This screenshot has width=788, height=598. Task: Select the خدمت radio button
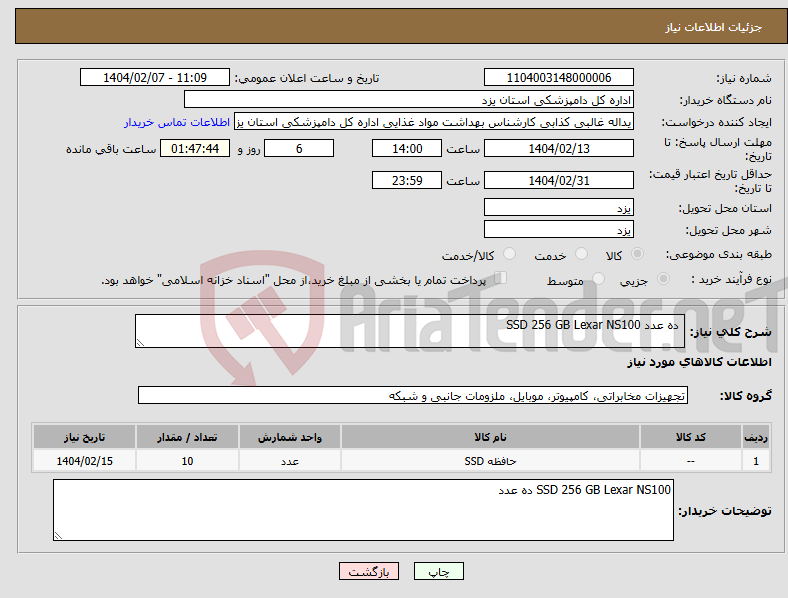(x=581, y=254)
